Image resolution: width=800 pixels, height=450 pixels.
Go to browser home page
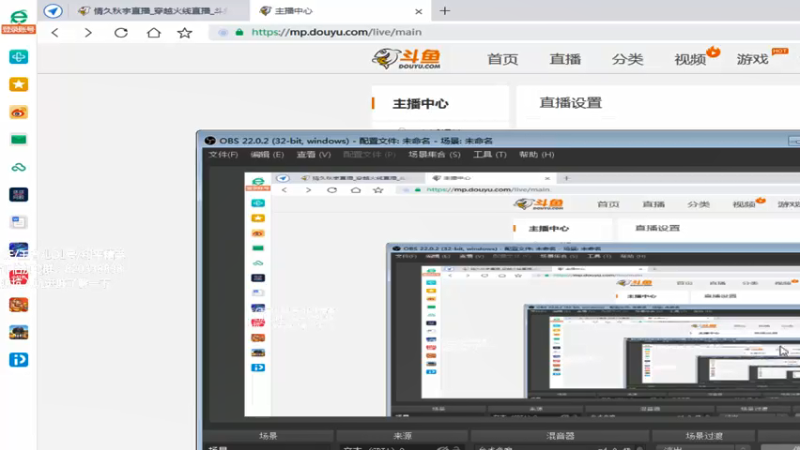pyautogui.click(x=154, y=33)
